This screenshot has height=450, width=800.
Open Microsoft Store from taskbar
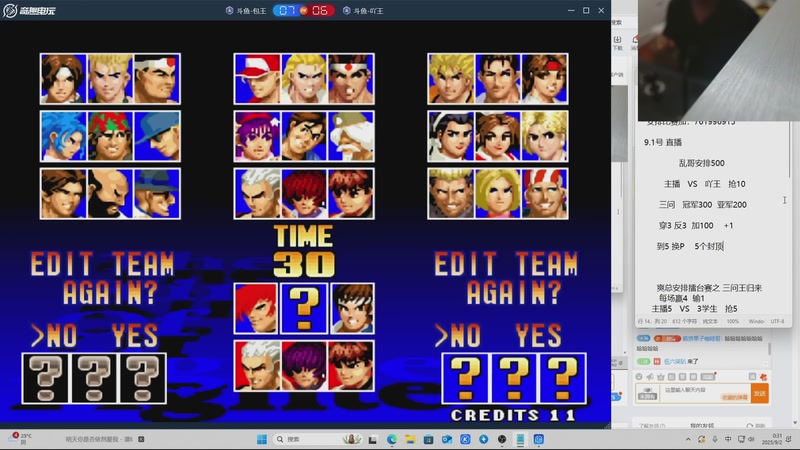point(428,439)
